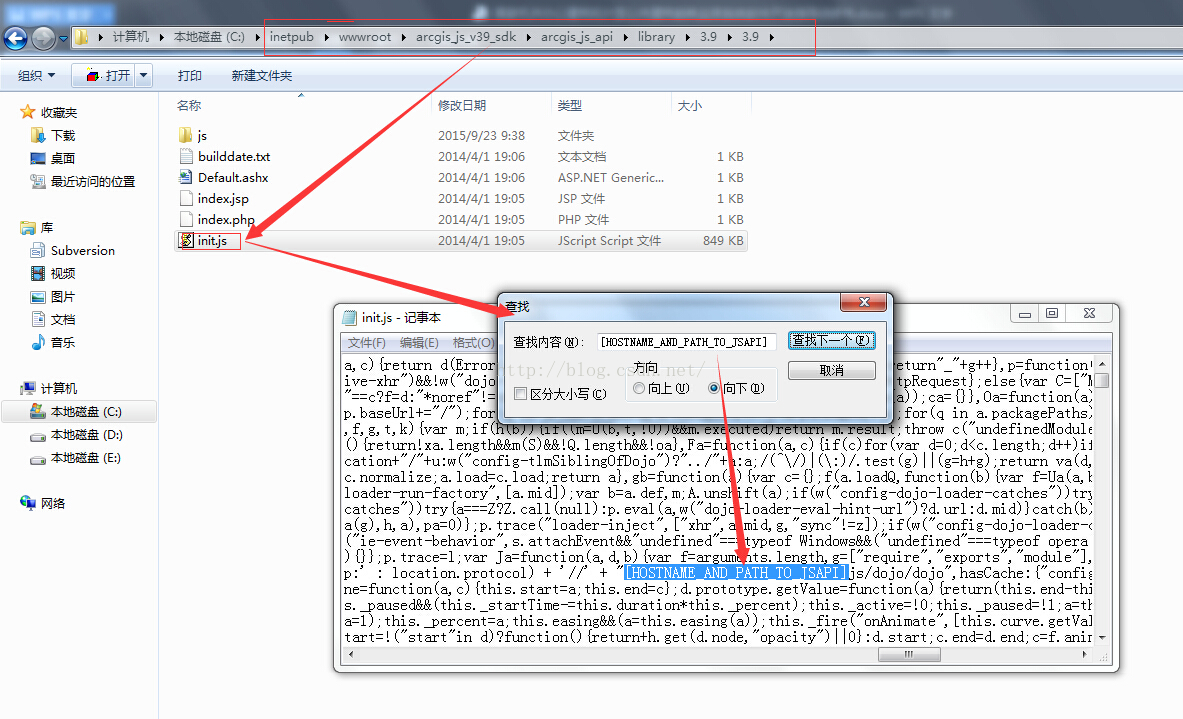The height and width of the screenshot is (719, 1183).
Task: Select 向上 search direction radio button
Action: tap(639, 388)
